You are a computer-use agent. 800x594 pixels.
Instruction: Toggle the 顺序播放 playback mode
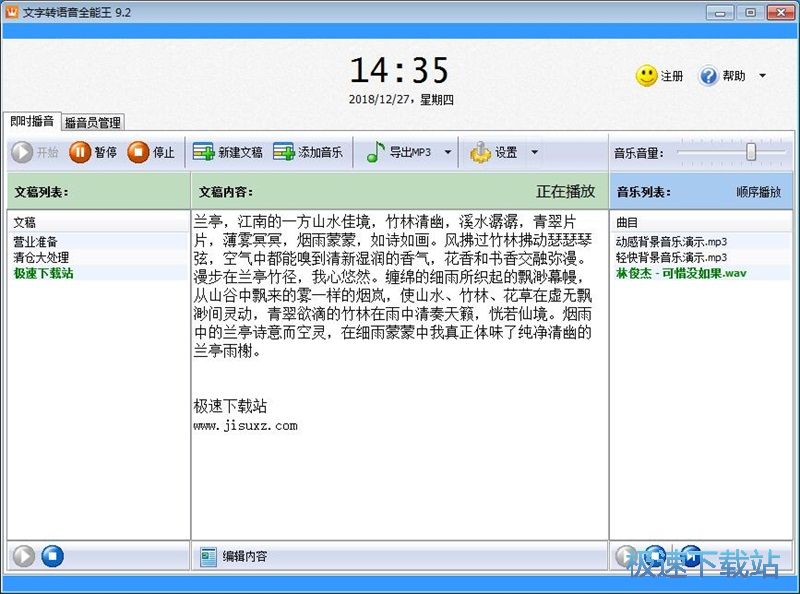pyautogui.click(x=758, y=192)
